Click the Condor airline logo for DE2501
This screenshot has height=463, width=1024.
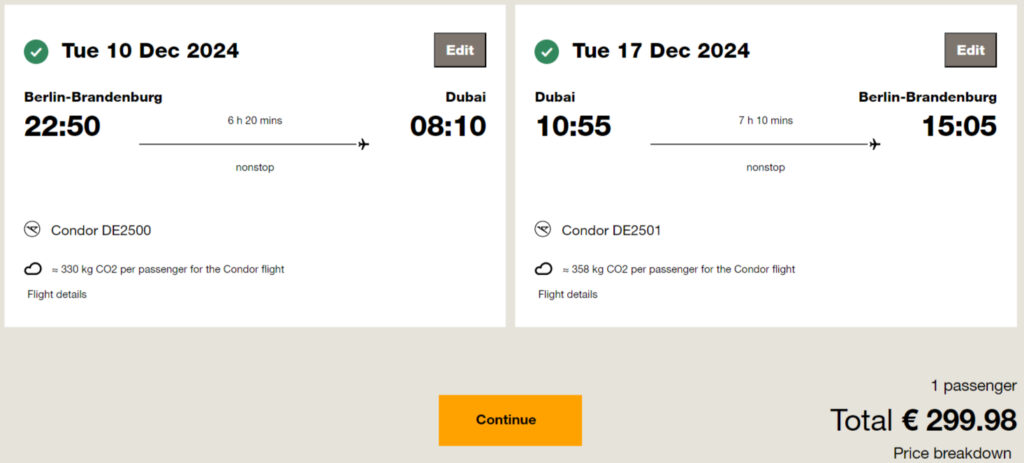pyautogui.click(x=543, y=230)
